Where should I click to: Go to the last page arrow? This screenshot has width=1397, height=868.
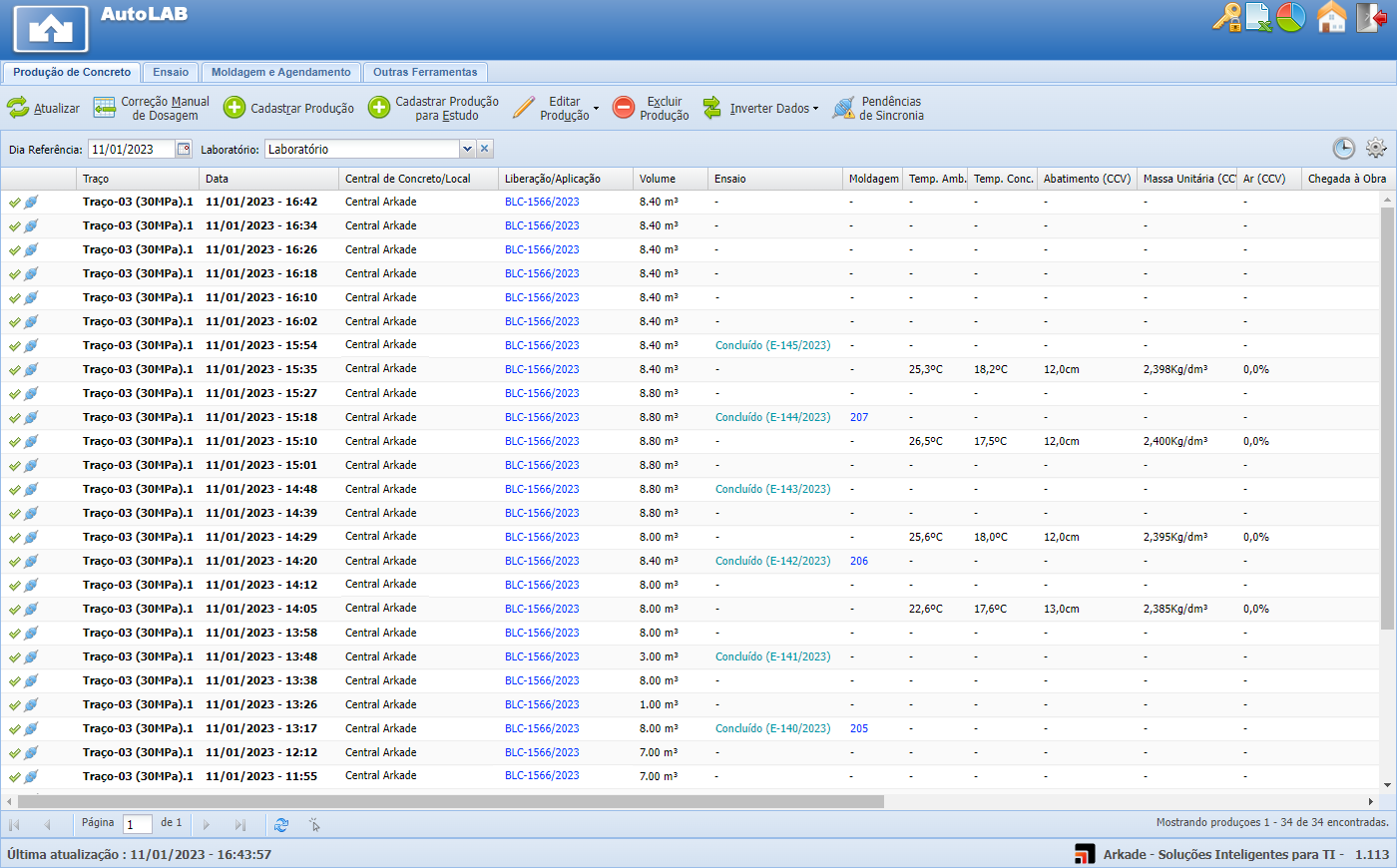tap(239, 824)
